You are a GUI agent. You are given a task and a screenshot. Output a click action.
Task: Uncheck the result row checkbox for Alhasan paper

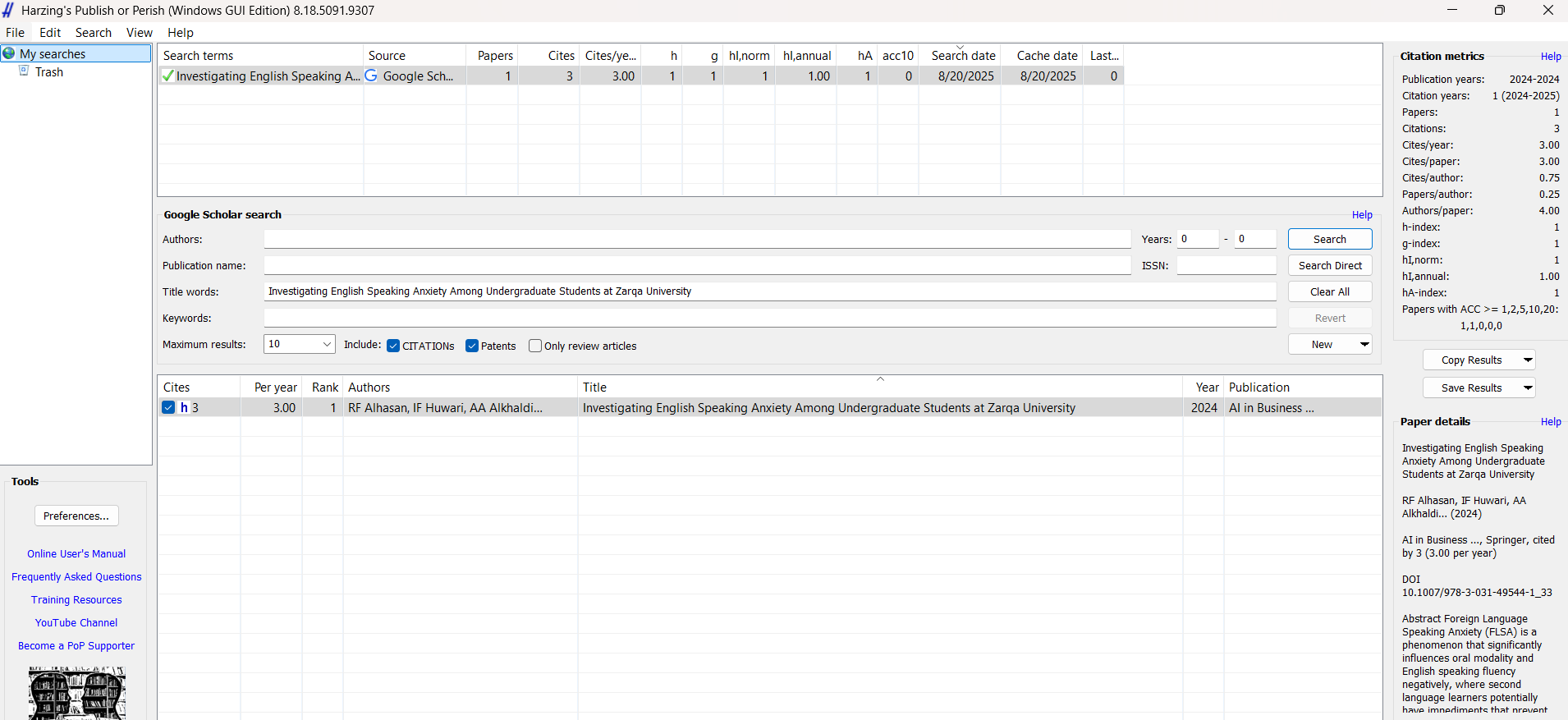168,407
